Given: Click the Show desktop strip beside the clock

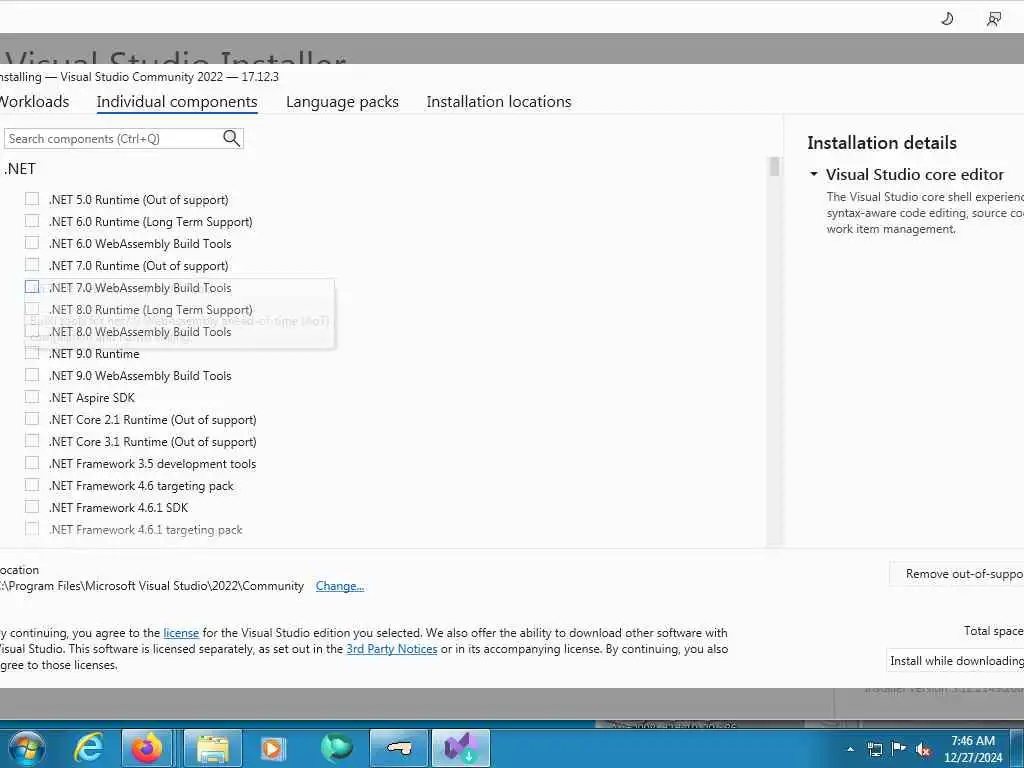Looking at the screenshot, I should point(1017,748).
